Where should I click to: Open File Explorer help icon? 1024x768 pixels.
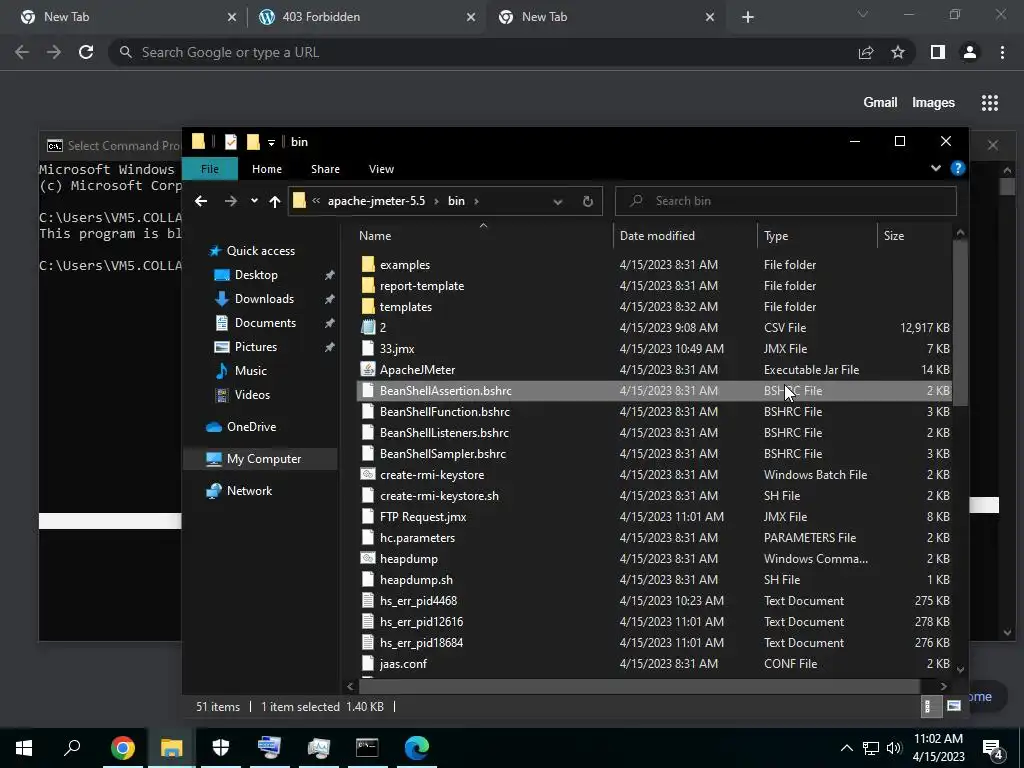pos(957,168)
